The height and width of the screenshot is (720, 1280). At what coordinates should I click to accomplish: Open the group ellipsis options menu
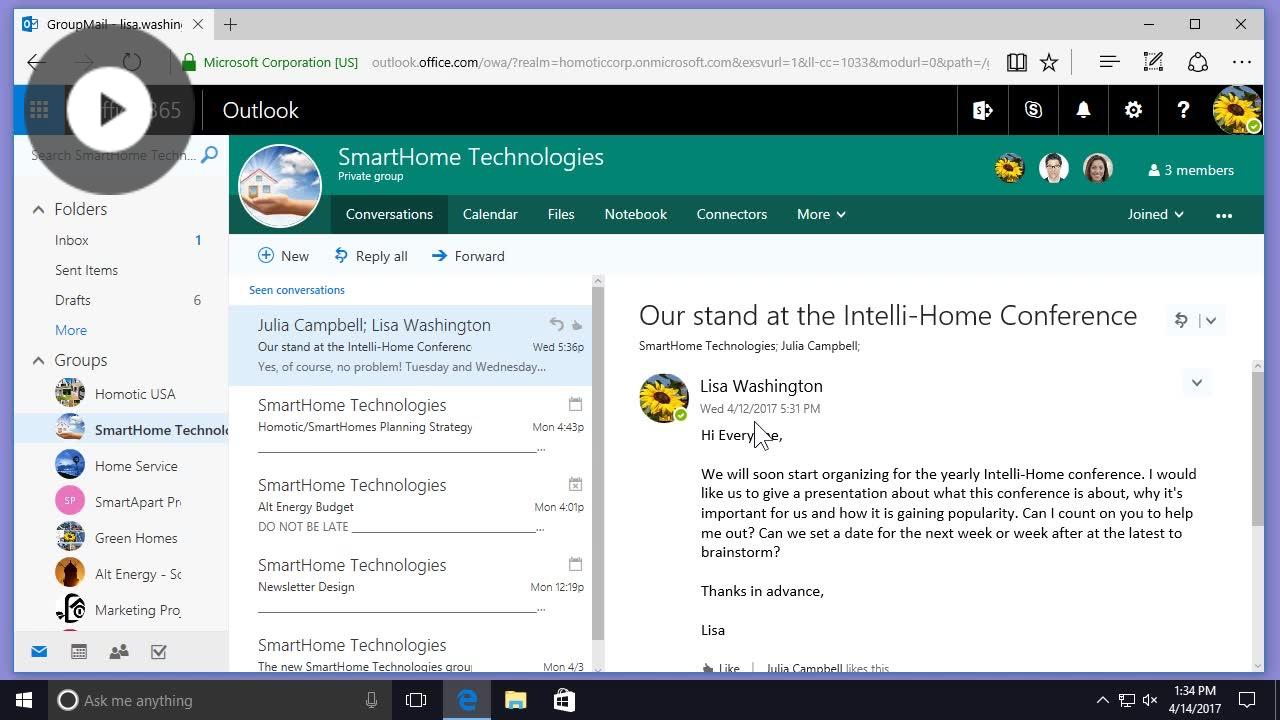click(1224, 215)
